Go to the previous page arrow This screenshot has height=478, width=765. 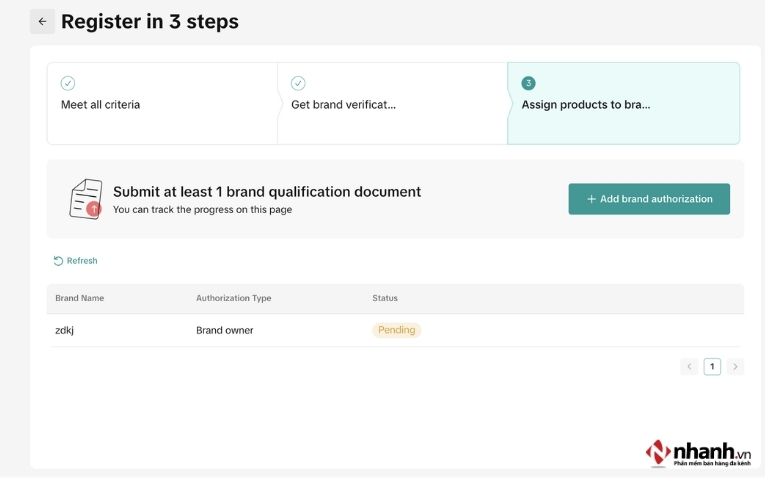pos(689,367)
